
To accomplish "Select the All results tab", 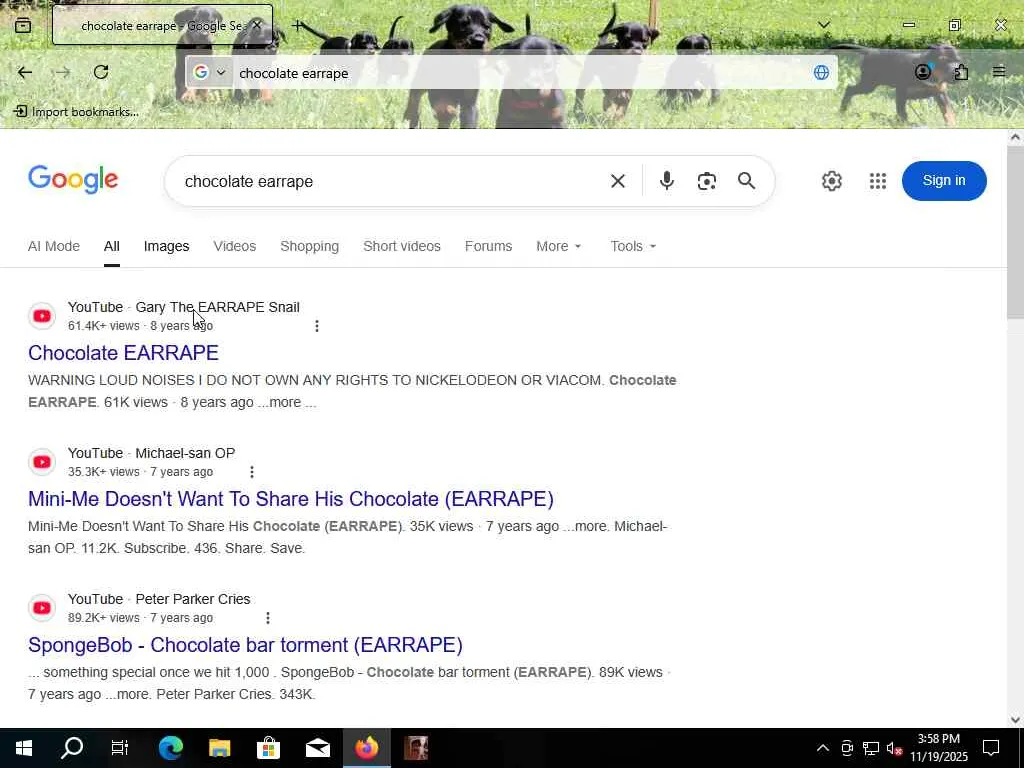I will click(x=112, y=246).
